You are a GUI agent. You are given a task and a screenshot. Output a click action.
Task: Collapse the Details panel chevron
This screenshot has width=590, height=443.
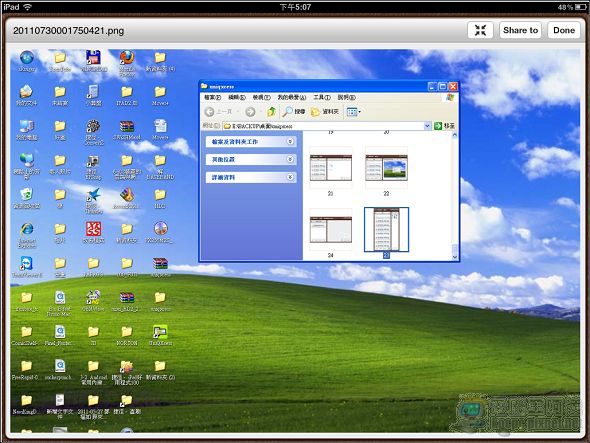tap(290, 177)
